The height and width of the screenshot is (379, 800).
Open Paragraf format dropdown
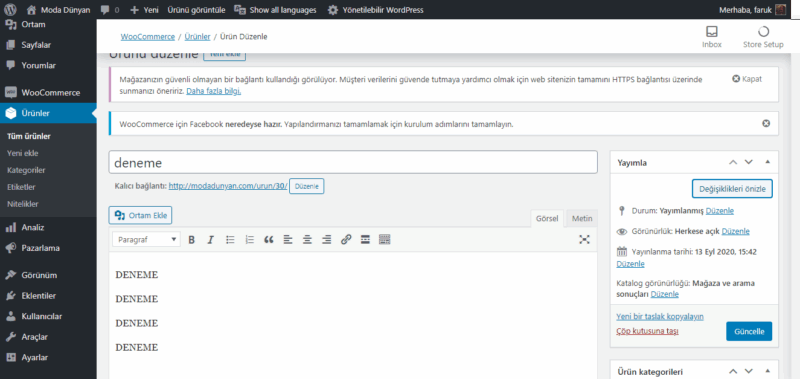pos(146,239)
